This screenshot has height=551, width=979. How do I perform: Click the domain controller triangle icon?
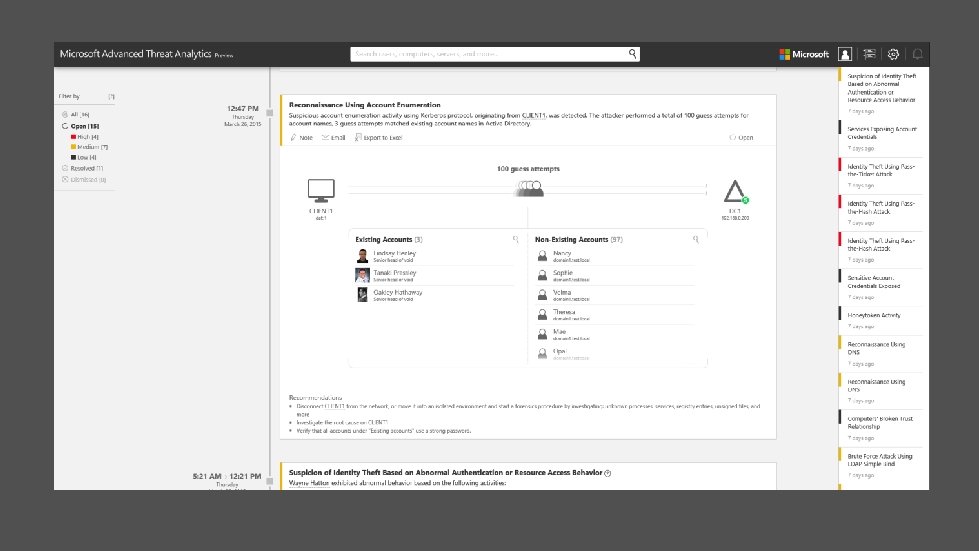point(735,192)
